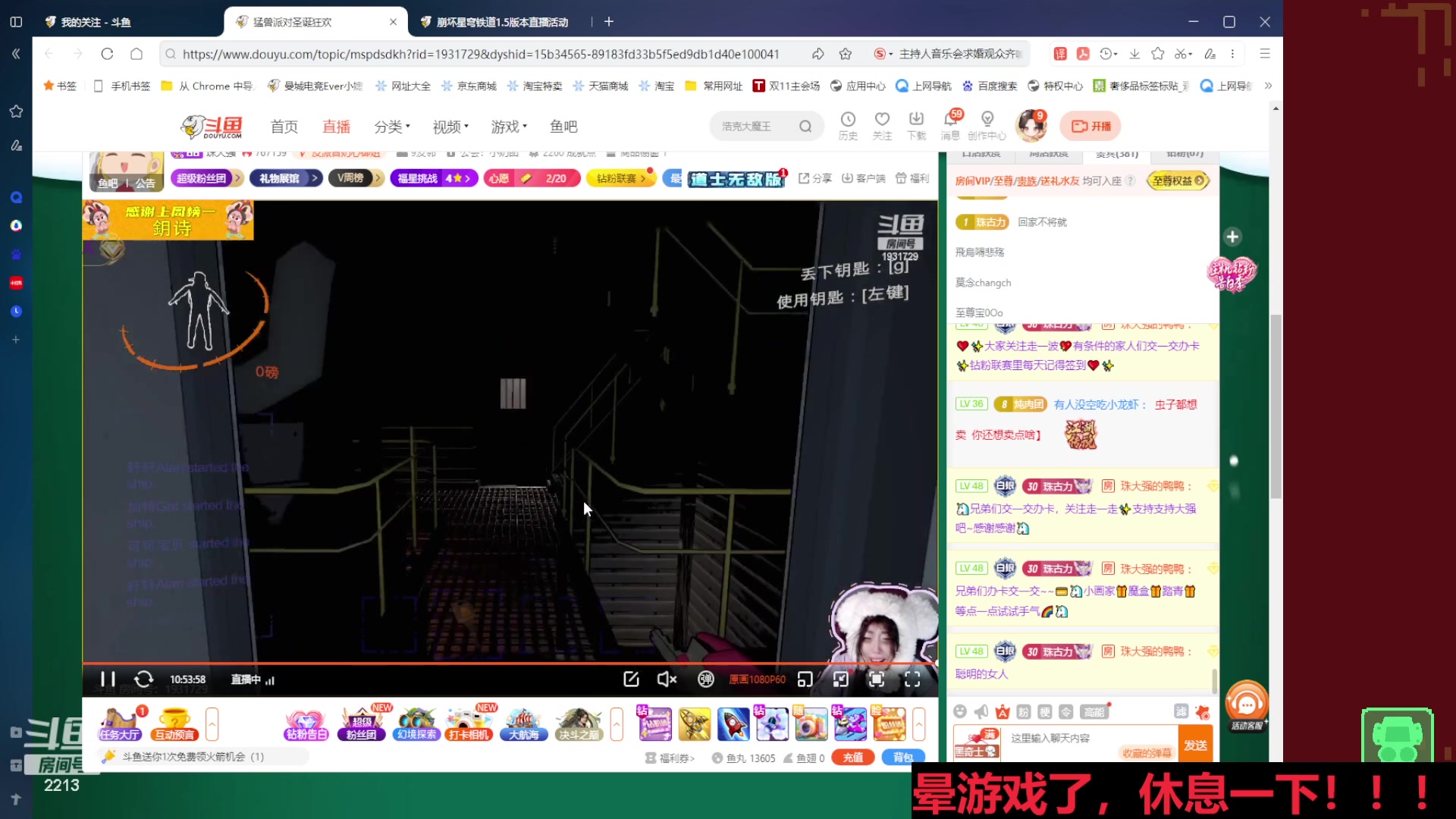Expand the 分类 categories dropdown

pos(392,126)
